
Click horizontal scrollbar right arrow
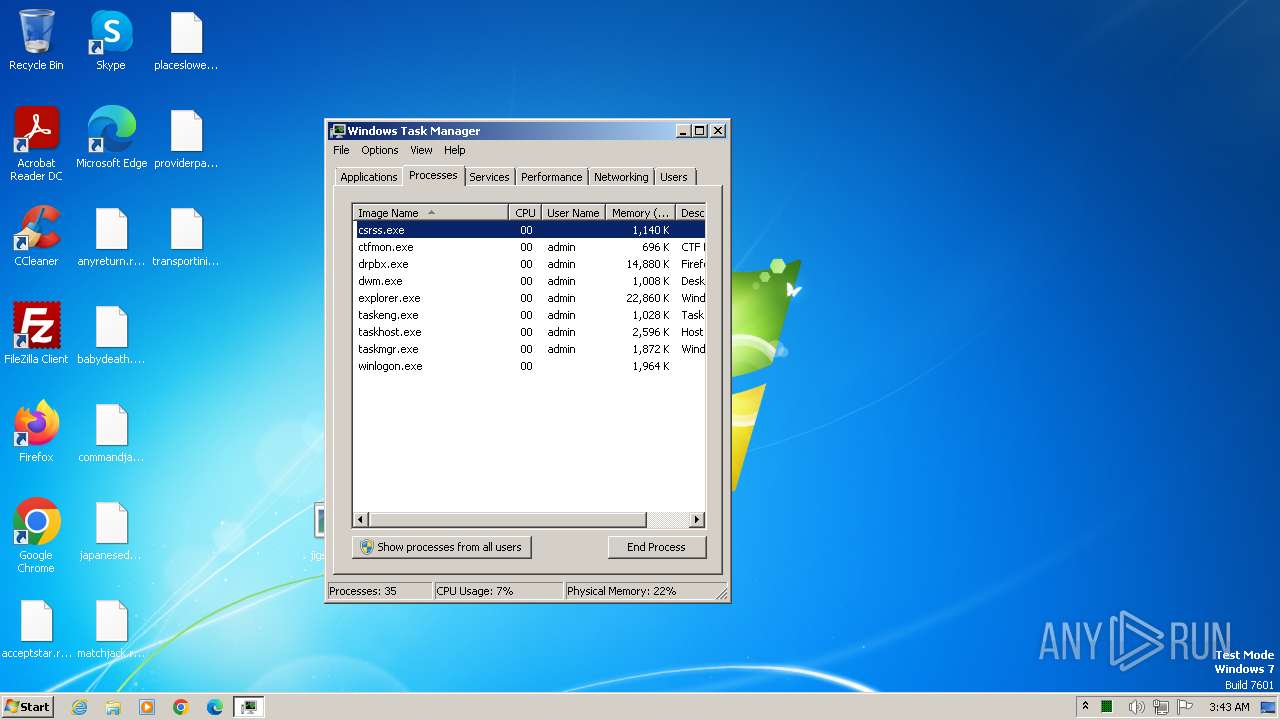(697, 520)
